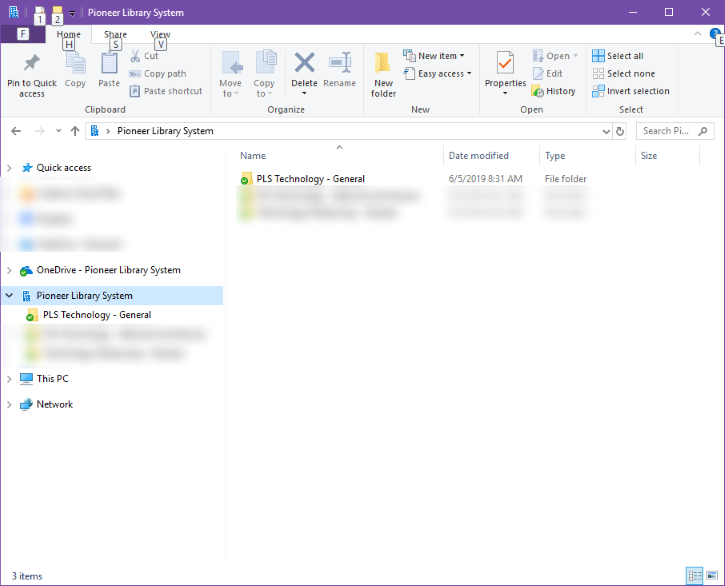The image size is (725, 586).
Task: Open the New item dropdown
Action: [x=434, y=56]
